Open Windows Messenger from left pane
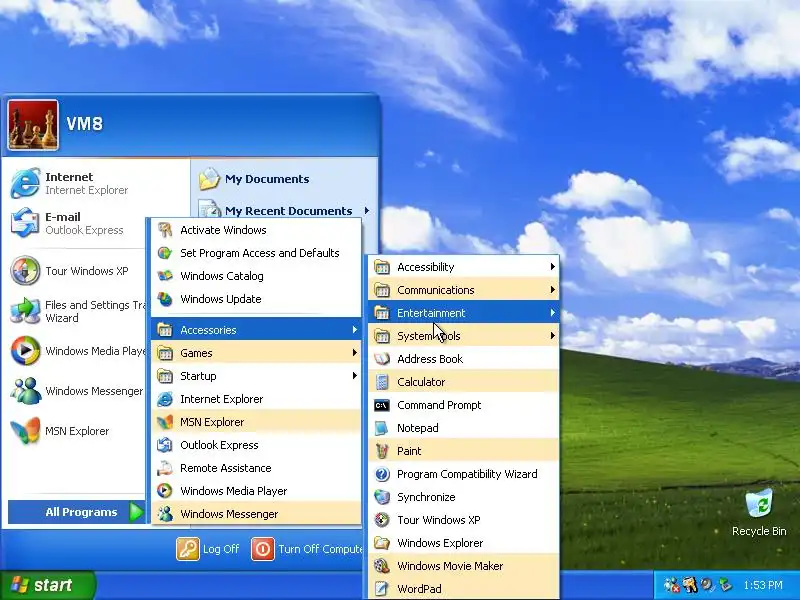The width and height of the screenshot is (800, 600). 78,391
